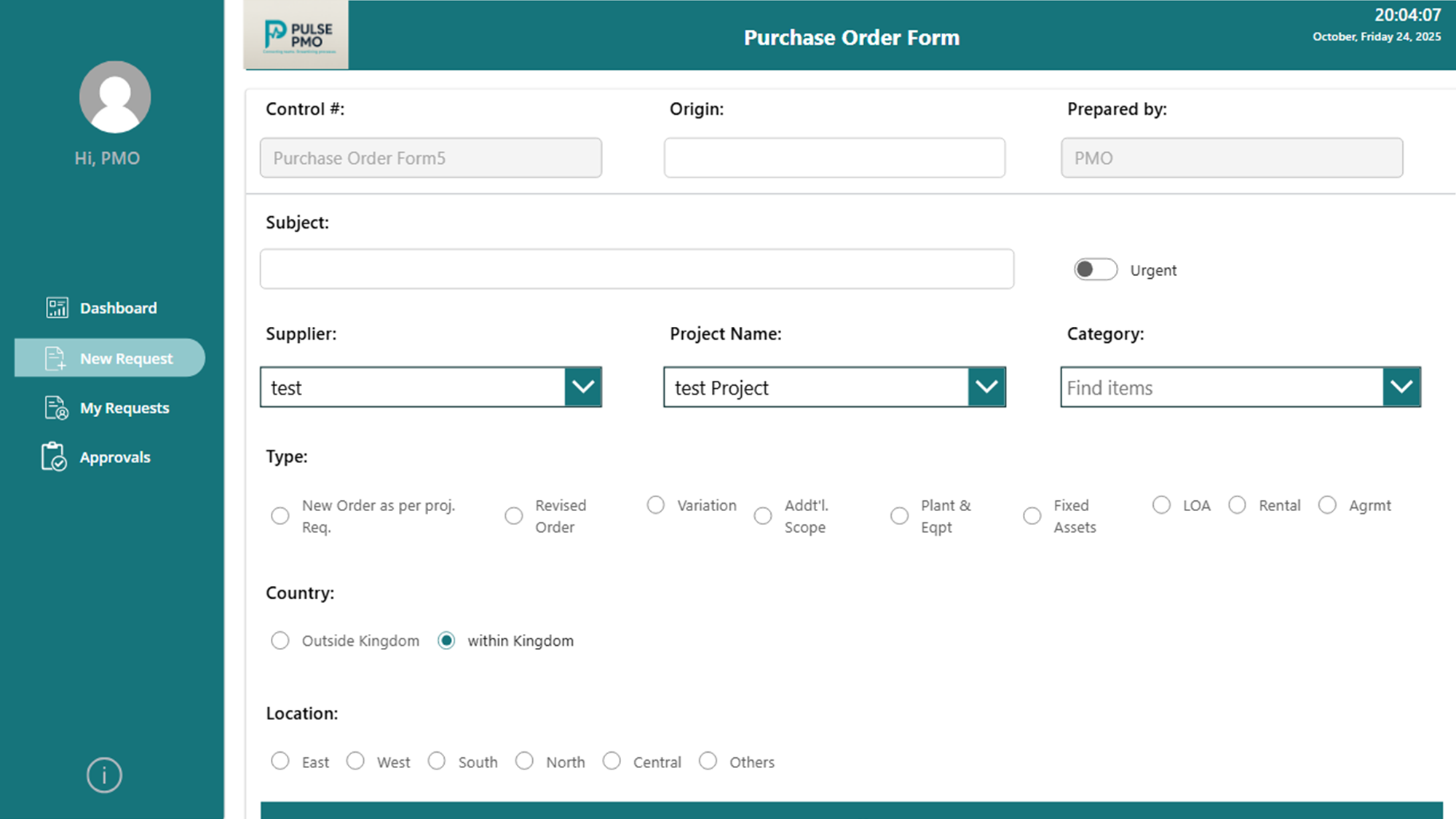Focus the Origin text field
1456x819 pixels.
(834, 157)
